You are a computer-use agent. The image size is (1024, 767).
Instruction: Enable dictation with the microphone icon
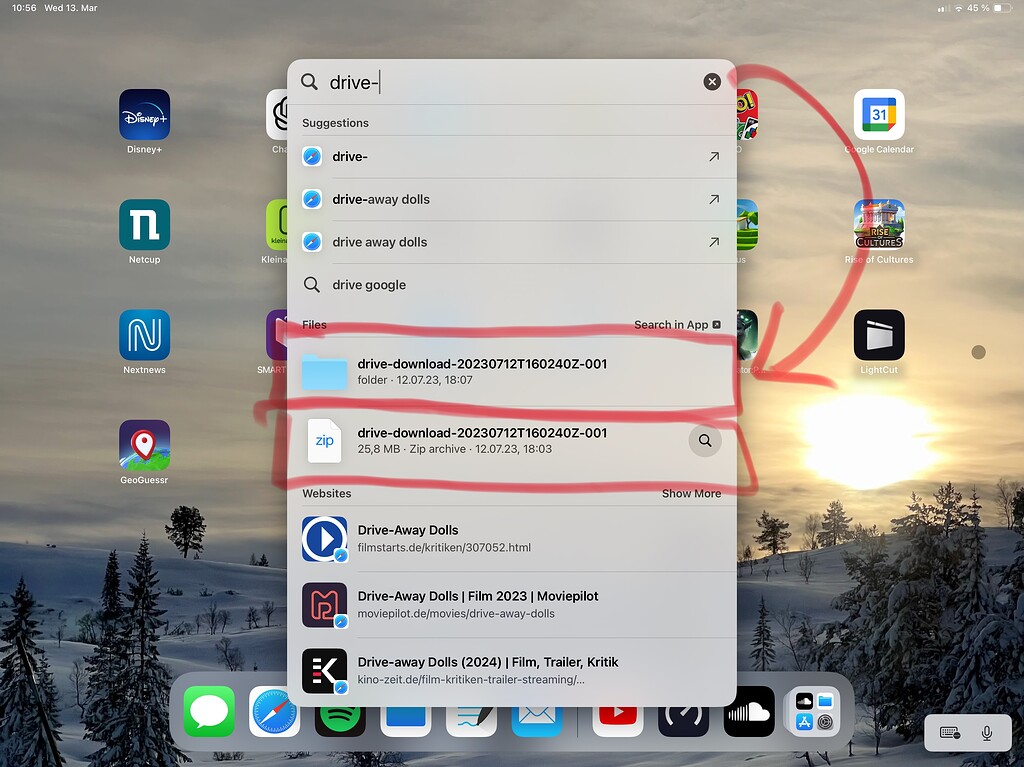[986, 733]
